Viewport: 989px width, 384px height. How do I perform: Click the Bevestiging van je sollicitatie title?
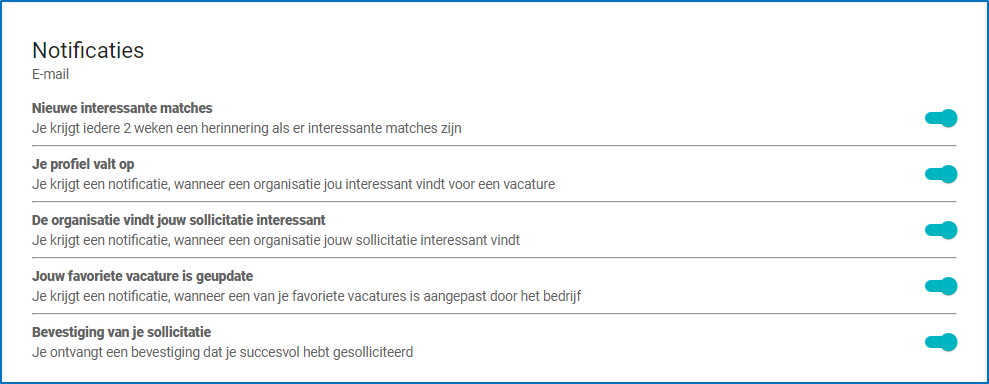(x=122, y=332)
